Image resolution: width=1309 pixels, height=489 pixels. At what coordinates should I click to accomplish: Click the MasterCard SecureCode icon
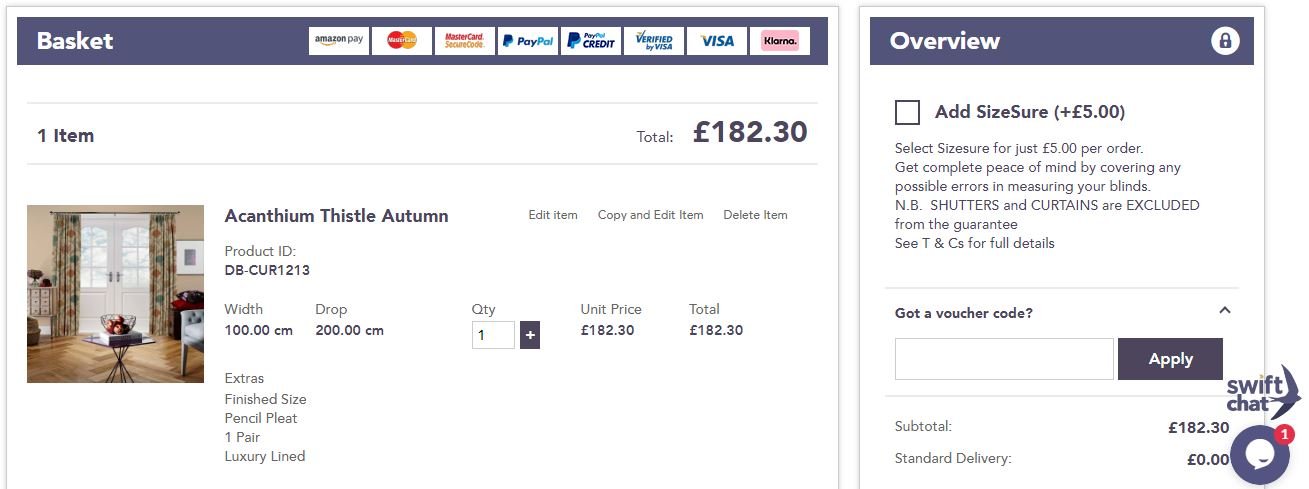(x=465, y=41)
